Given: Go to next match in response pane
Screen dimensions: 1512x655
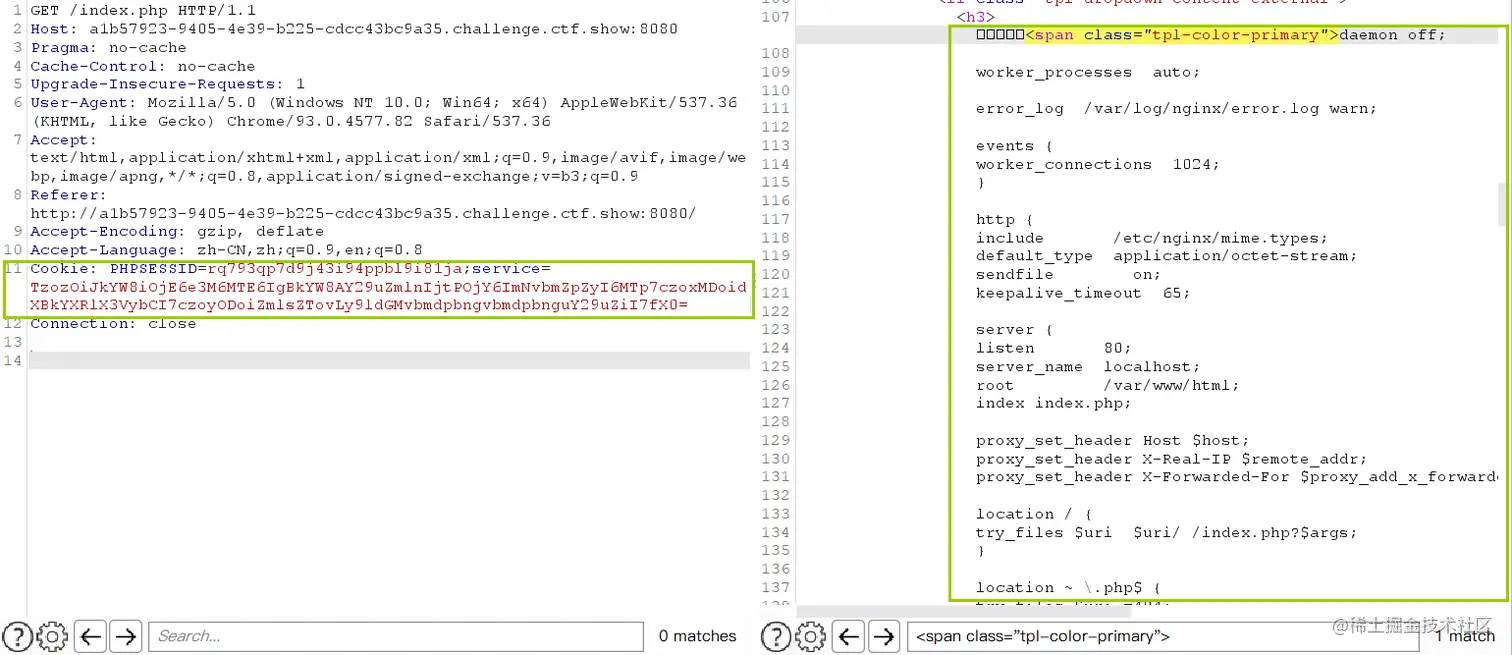Looking at the screenshot, I should pyautogui.click(x=883, y=636).
